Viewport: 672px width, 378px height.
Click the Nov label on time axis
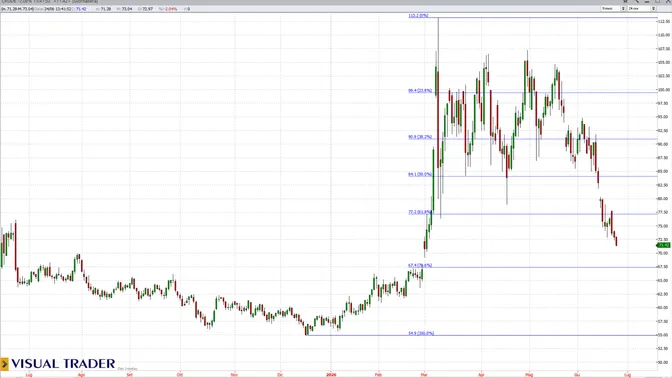234,375
